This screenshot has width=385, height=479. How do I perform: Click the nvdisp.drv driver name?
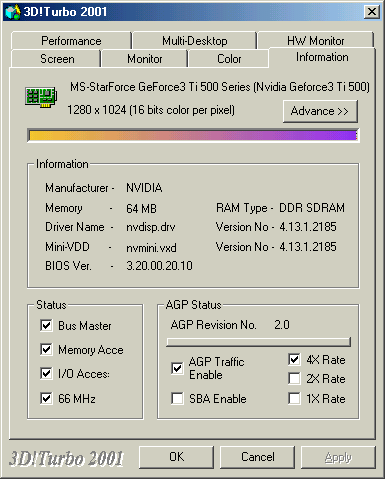151,227
